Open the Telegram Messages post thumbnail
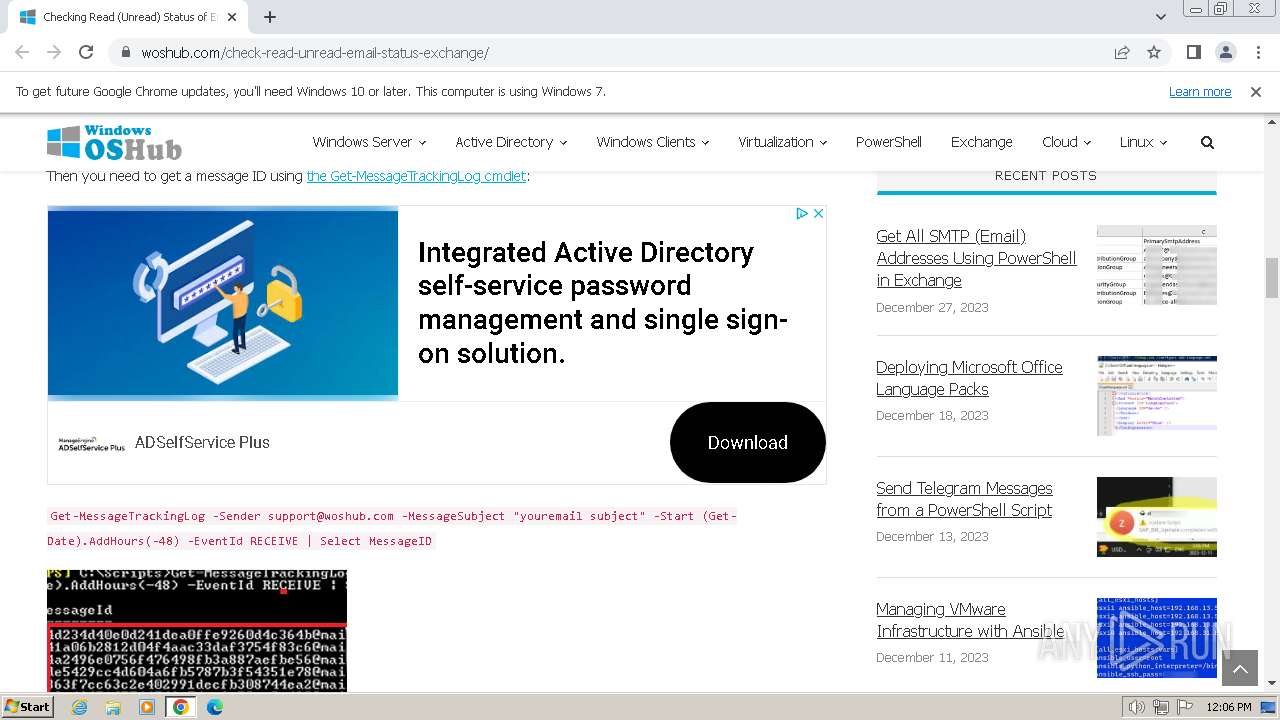The width and height of the screenshot is (1280, 720). (x=1157, y=517)
